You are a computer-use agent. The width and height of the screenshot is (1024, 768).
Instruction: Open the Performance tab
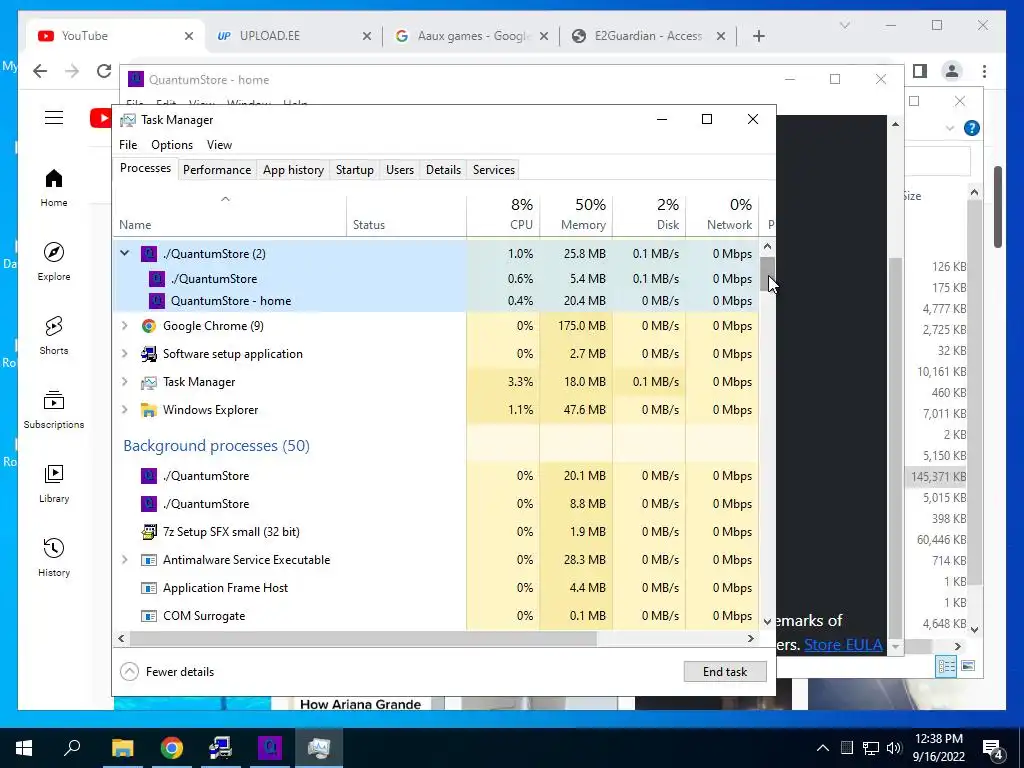217,170
